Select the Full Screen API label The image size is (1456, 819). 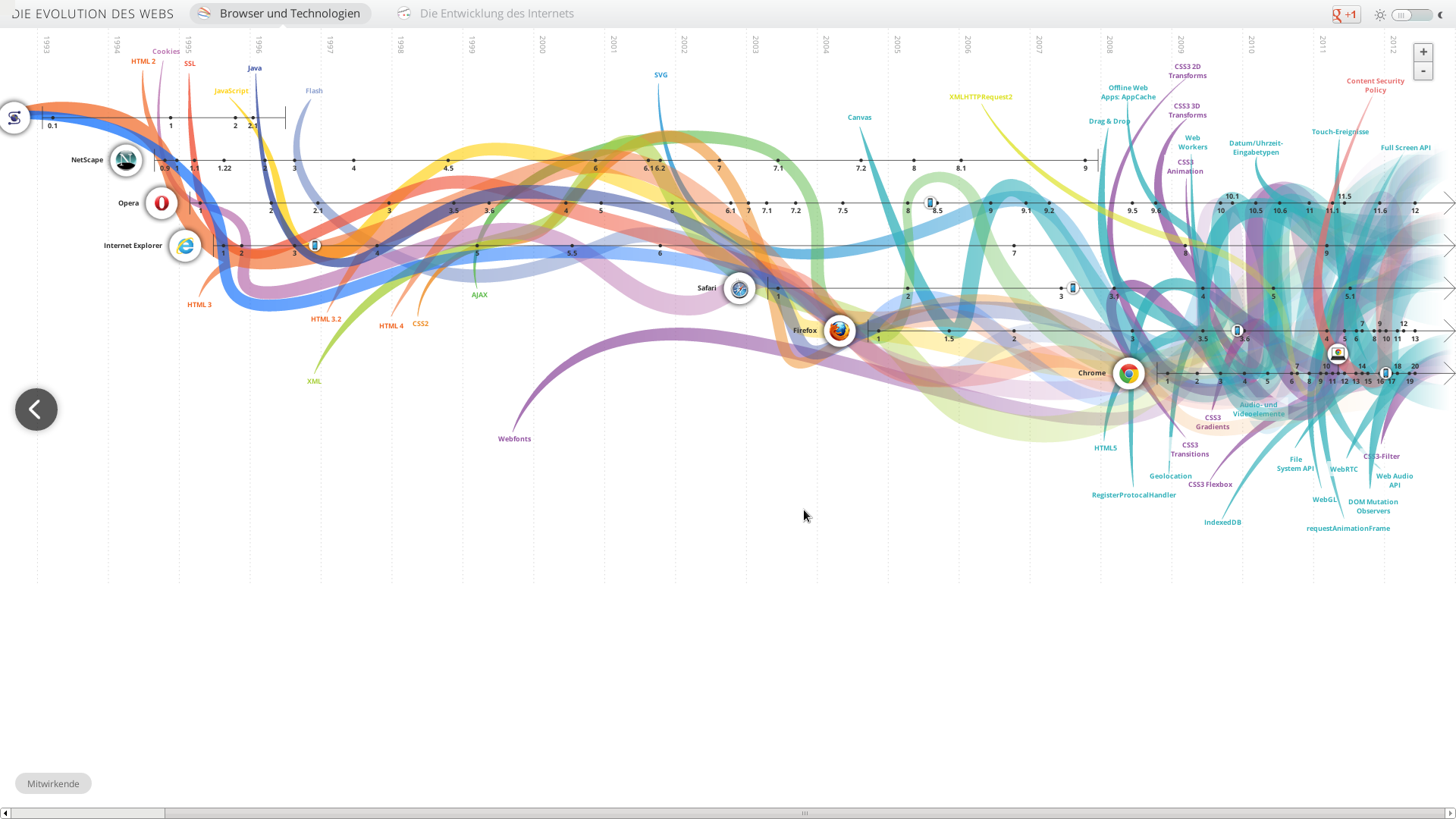[1405, 148]
